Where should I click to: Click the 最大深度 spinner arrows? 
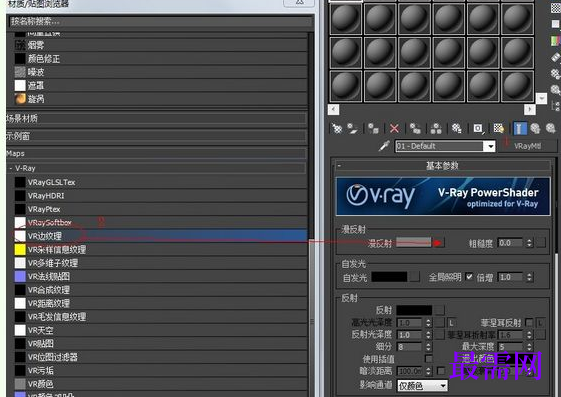point(529,347)
